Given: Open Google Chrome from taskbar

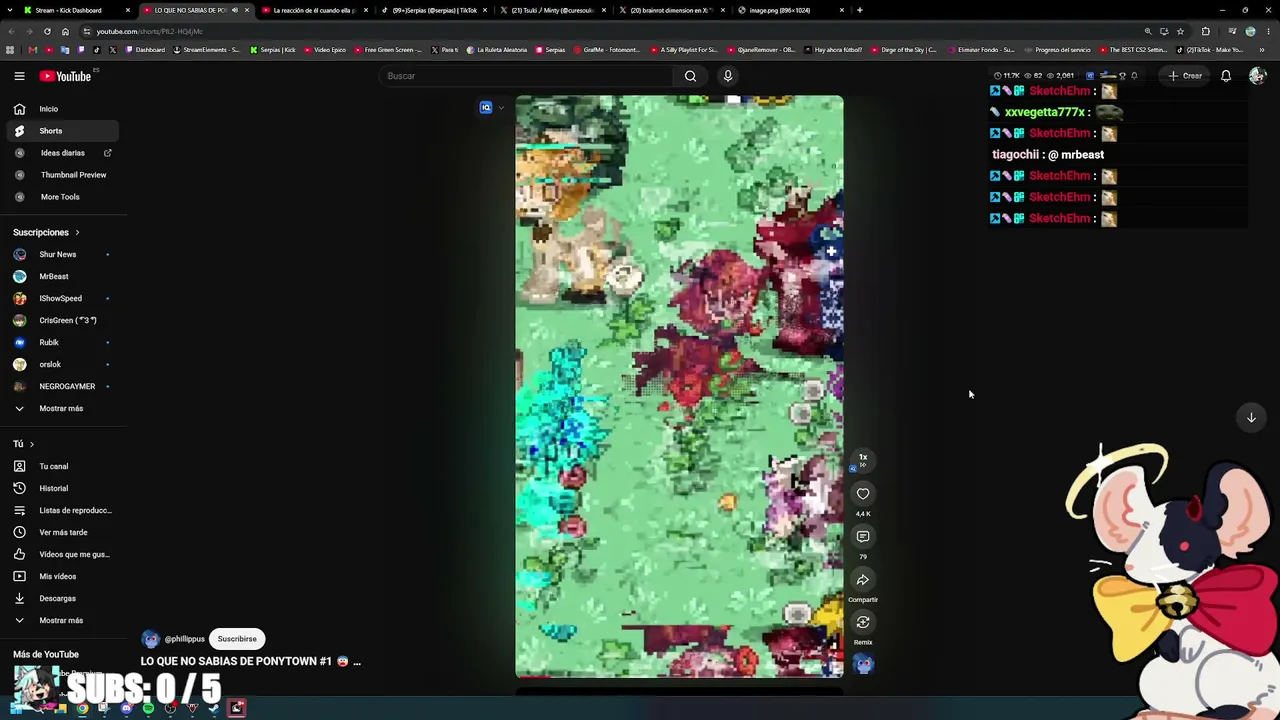Looking at the screenshot, I should 82,709.
